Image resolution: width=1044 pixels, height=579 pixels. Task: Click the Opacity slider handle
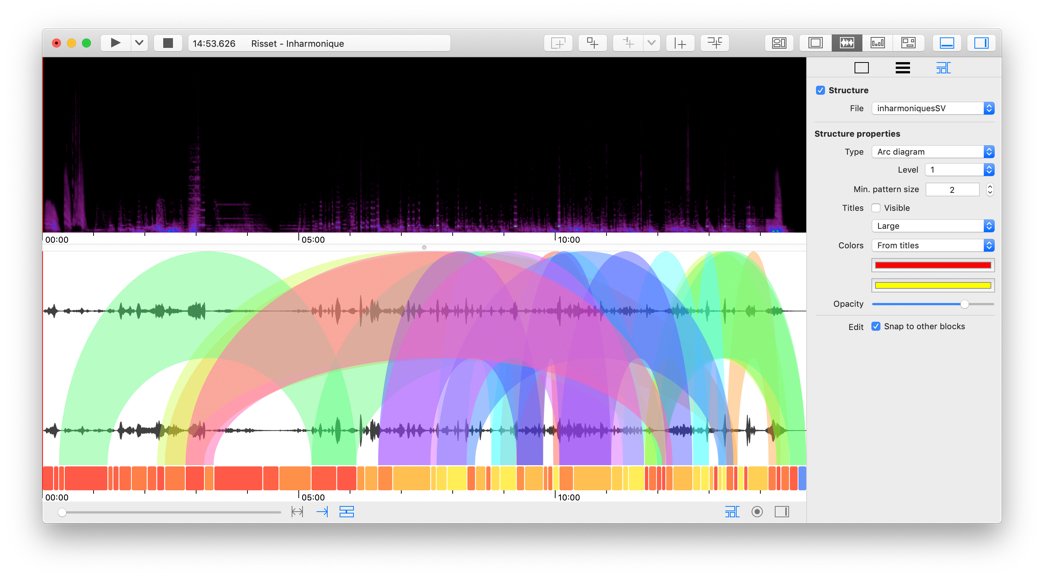pyautogui.click(x=964, y=304)
